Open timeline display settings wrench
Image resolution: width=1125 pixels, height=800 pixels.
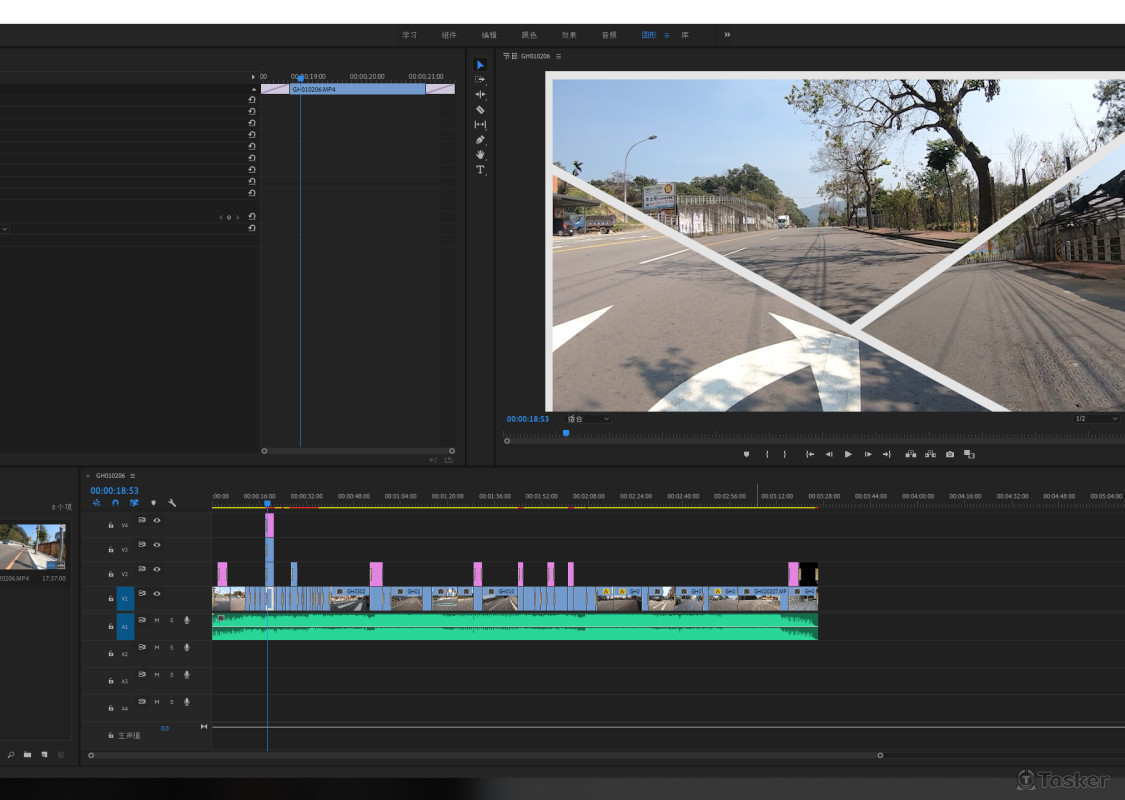(x=172, y=503)
